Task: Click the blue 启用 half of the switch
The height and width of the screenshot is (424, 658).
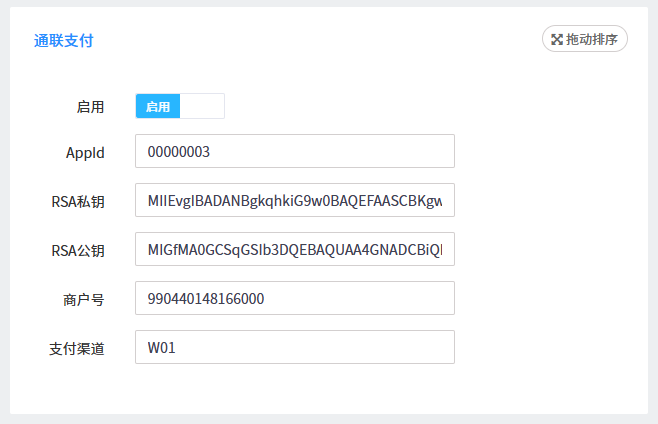Action: (158, 106)
